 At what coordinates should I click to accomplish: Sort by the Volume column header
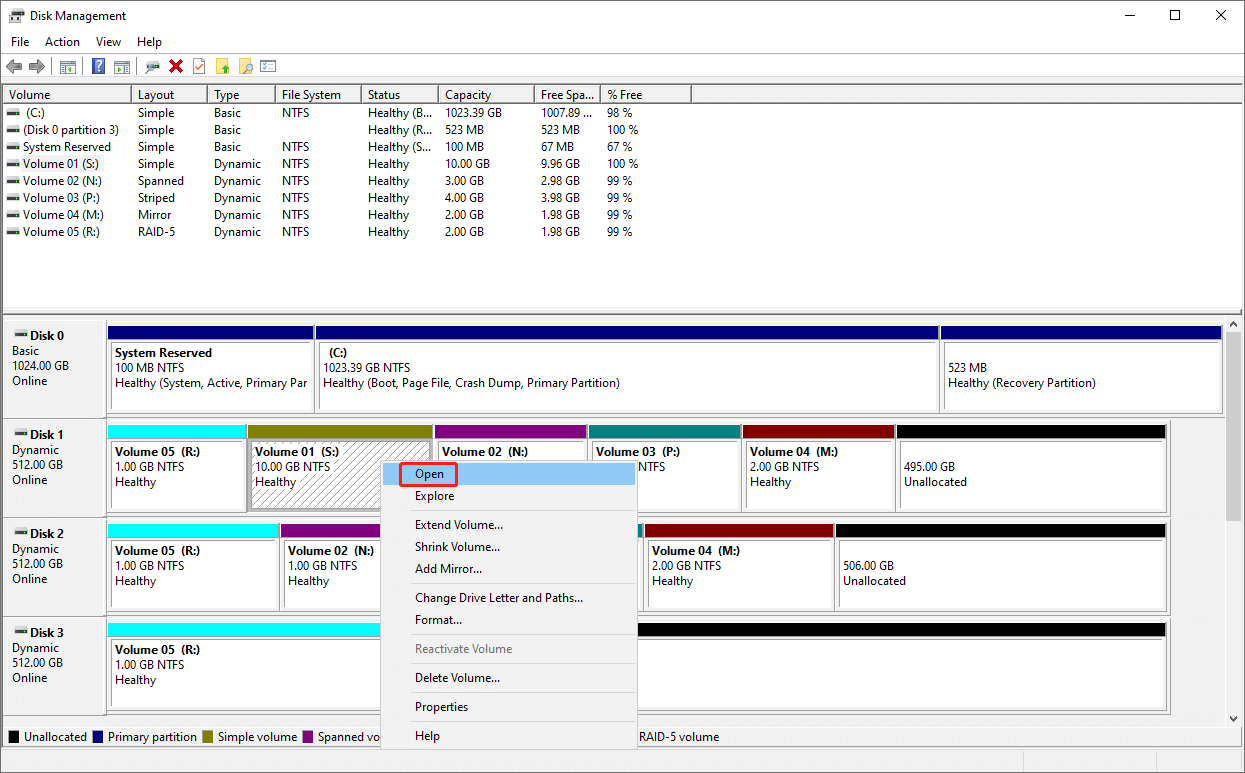[67, 95]
